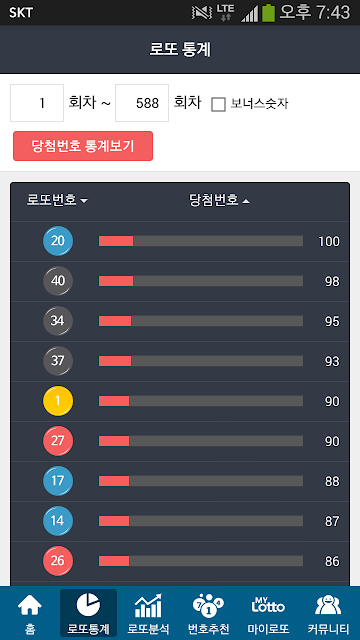Tap the blue number 20 ball

coord(58,241)
